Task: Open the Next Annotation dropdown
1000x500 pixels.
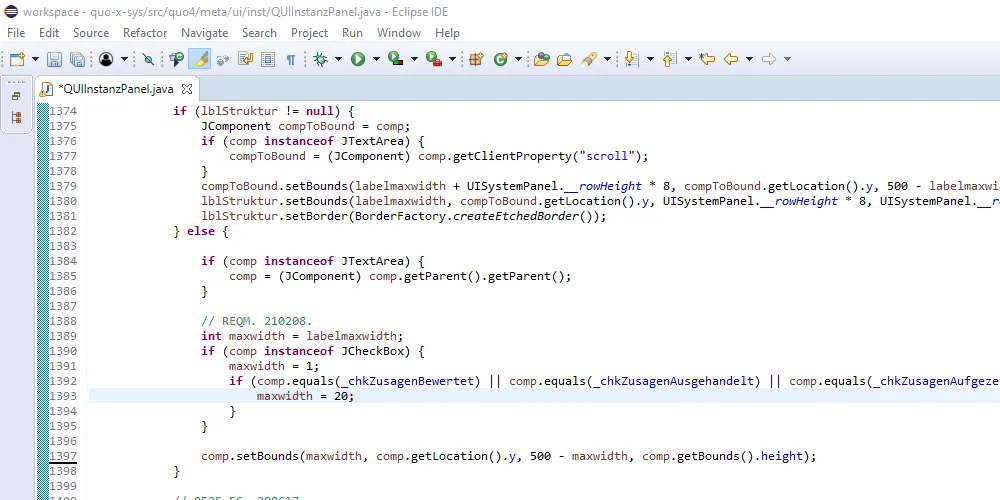Action: pyautogui.click(x=650, y=59)
